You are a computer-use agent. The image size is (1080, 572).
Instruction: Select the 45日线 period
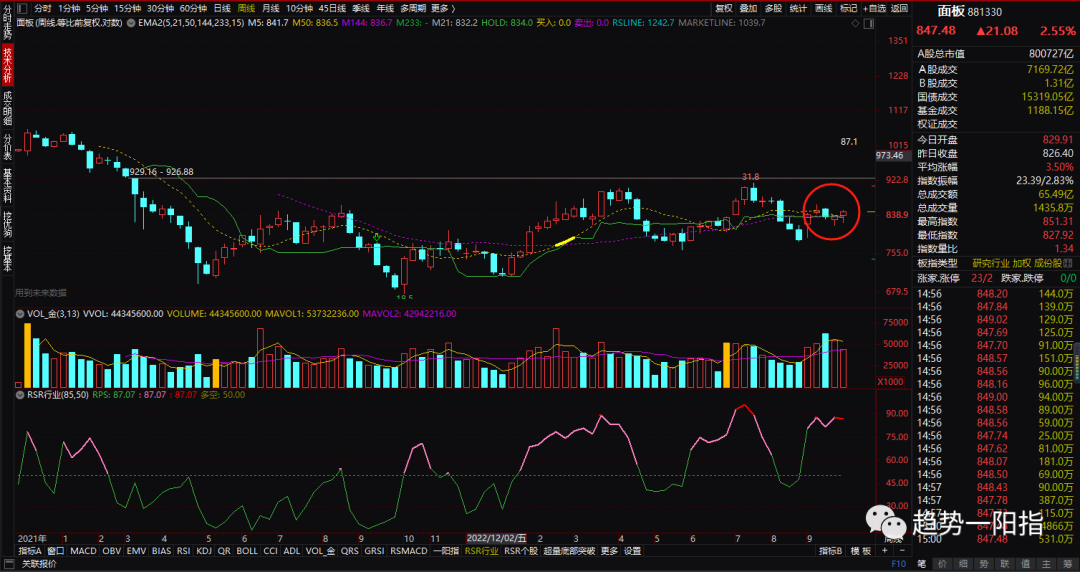click(332, 8)
